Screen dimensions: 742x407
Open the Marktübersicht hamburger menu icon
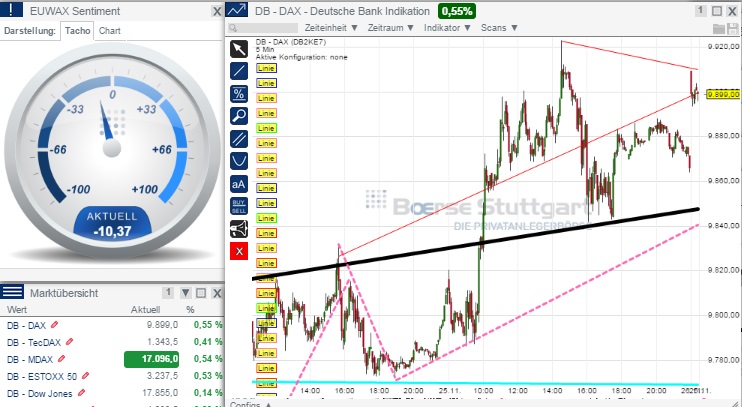pyautogui.click(x=12, y=292)
